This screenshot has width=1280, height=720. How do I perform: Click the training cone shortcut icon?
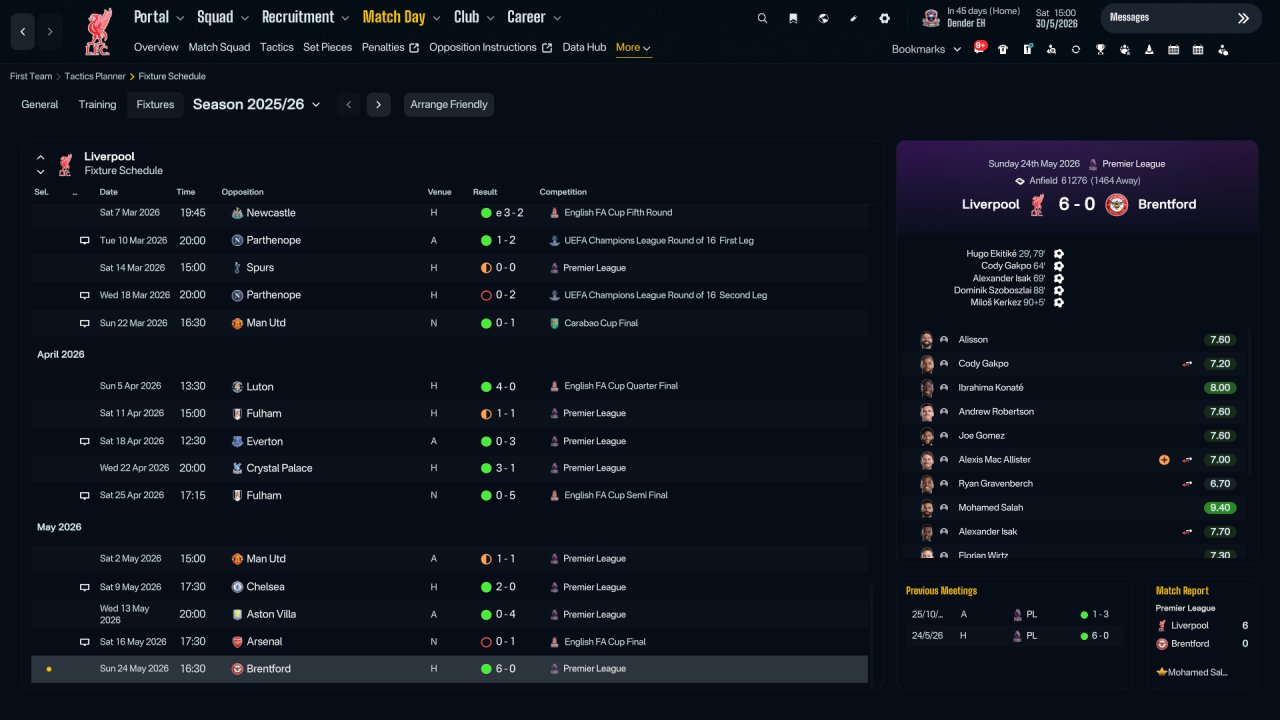click(x=1149, y=49)
